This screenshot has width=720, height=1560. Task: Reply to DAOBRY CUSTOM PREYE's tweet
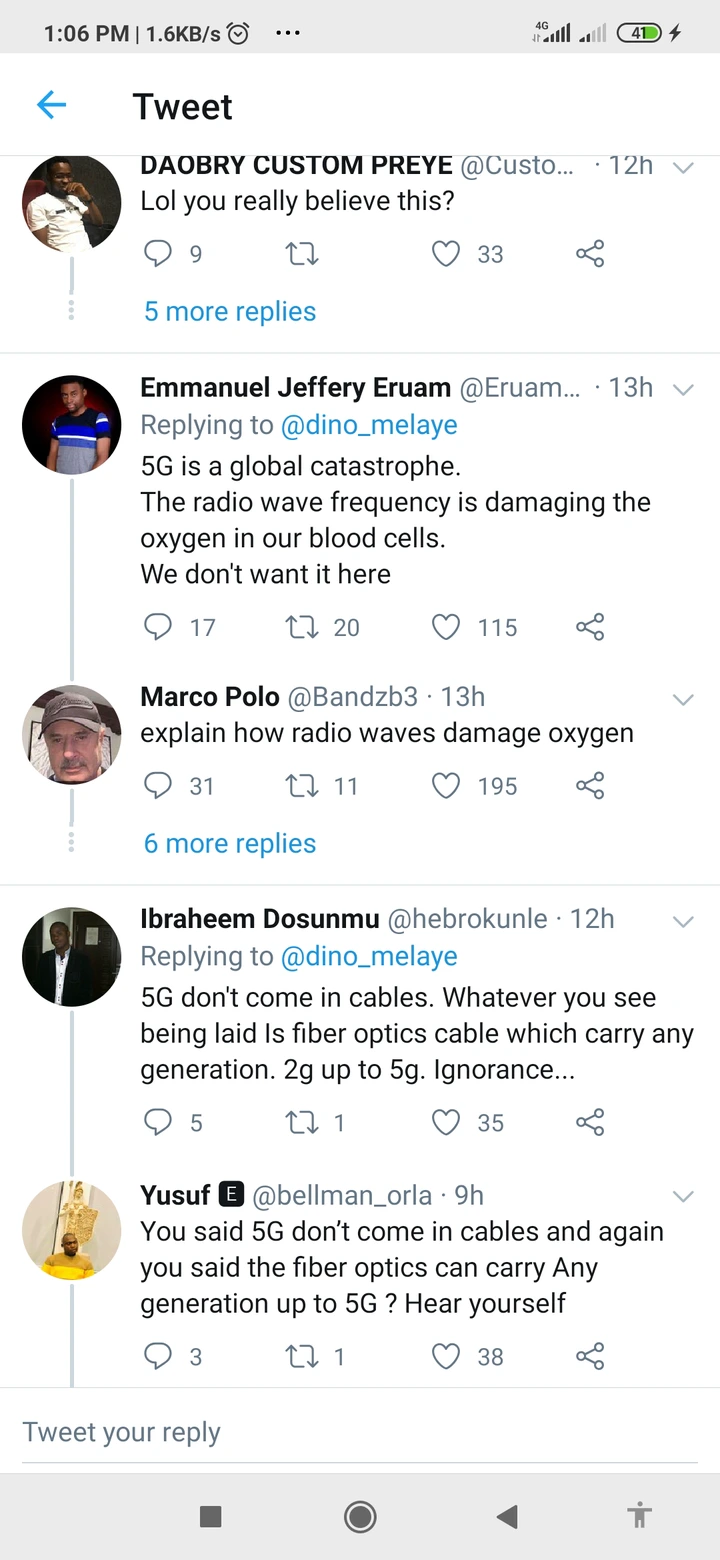158,254
